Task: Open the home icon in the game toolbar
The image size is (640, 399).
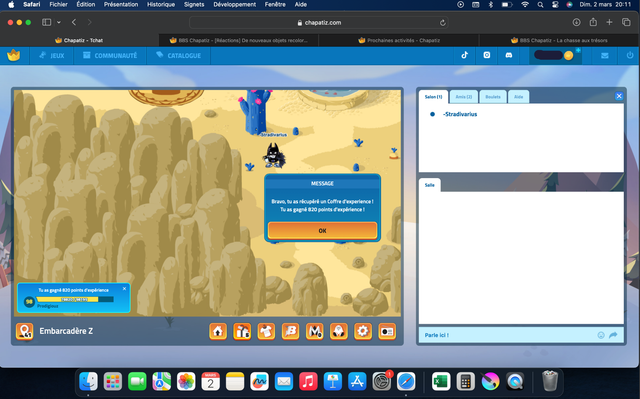Action: click(x=218, y=331)
